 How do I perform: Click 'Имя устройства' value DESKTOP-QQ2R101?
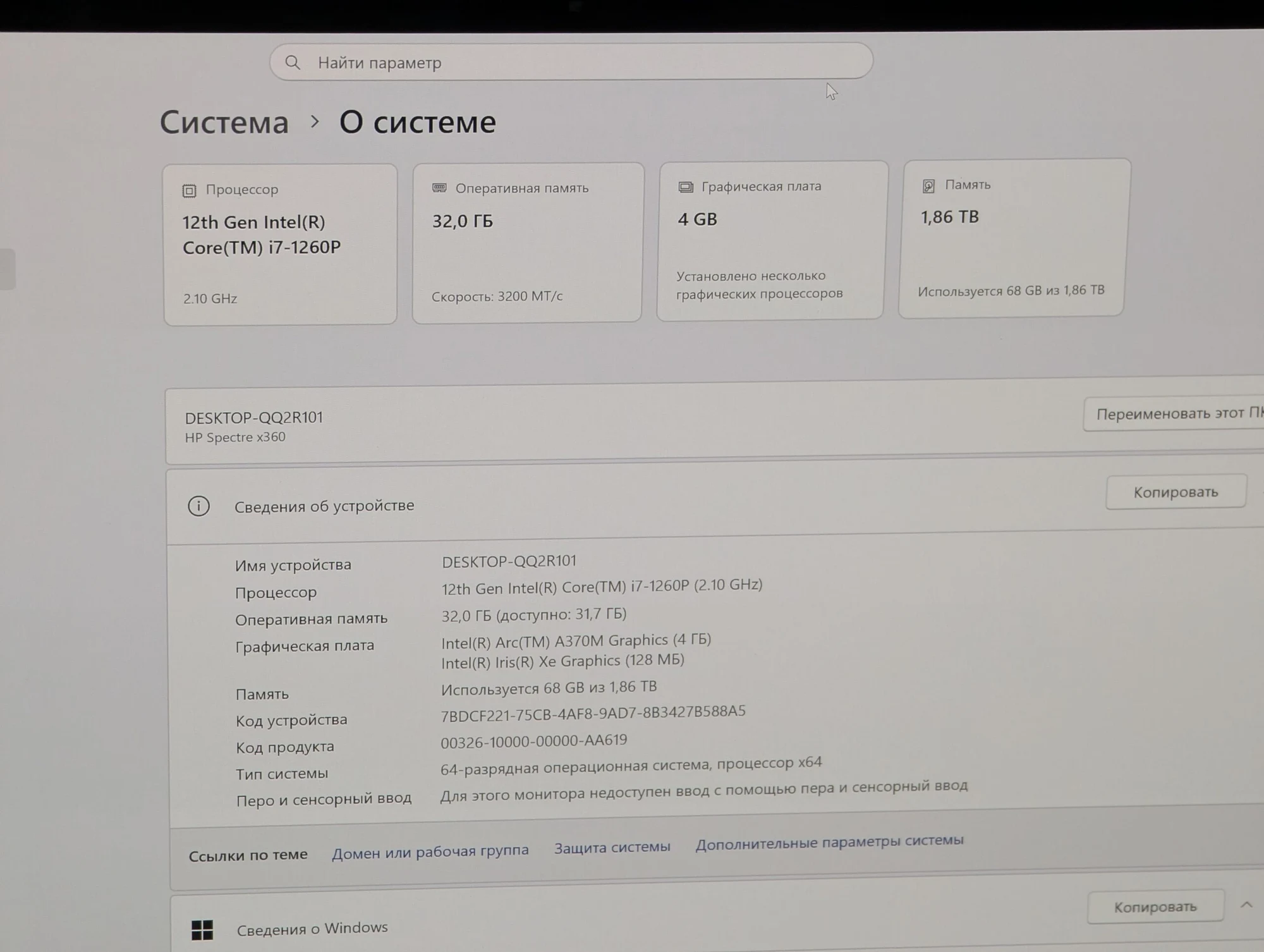tap(509, 561)
